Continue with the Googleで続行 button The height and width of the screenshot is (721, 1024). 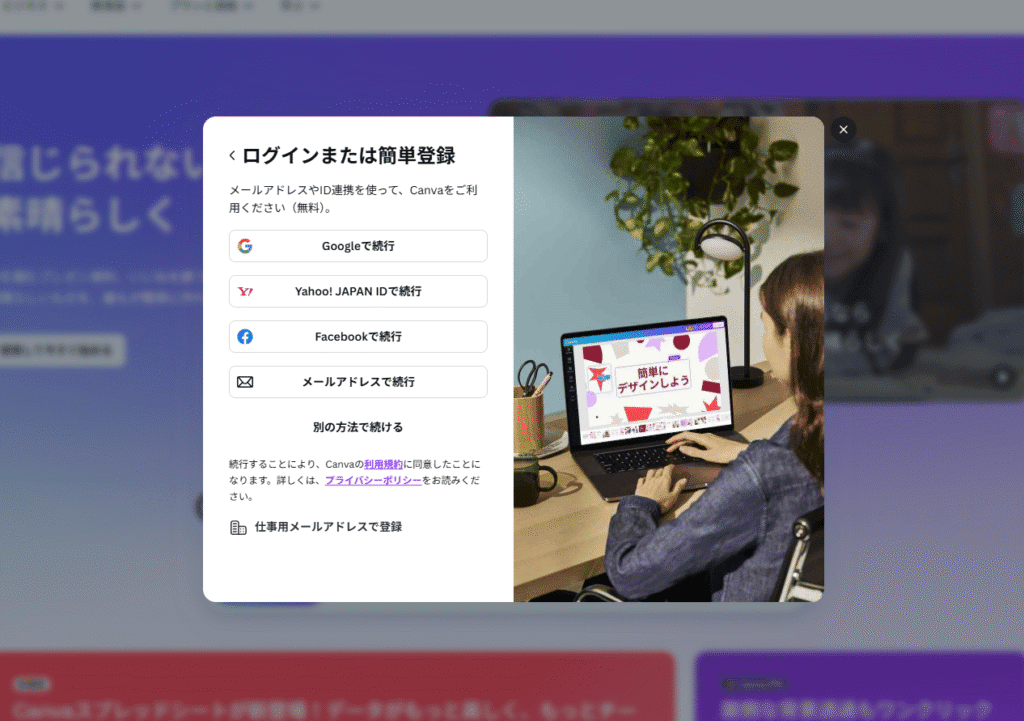tap(358, 246)
